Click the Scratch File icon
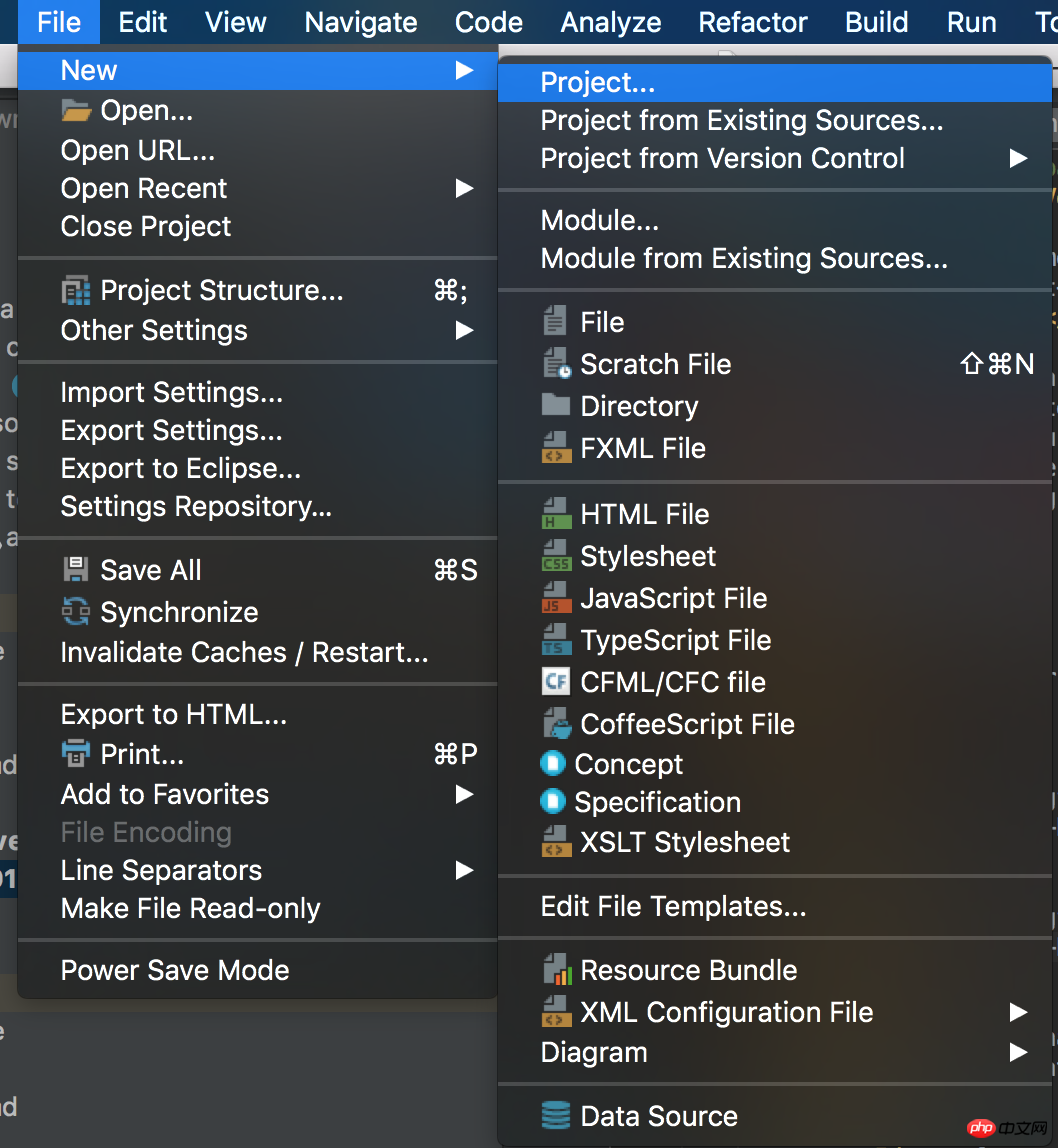Screen dimensions: 1058x1148 [x=556, y=363]
